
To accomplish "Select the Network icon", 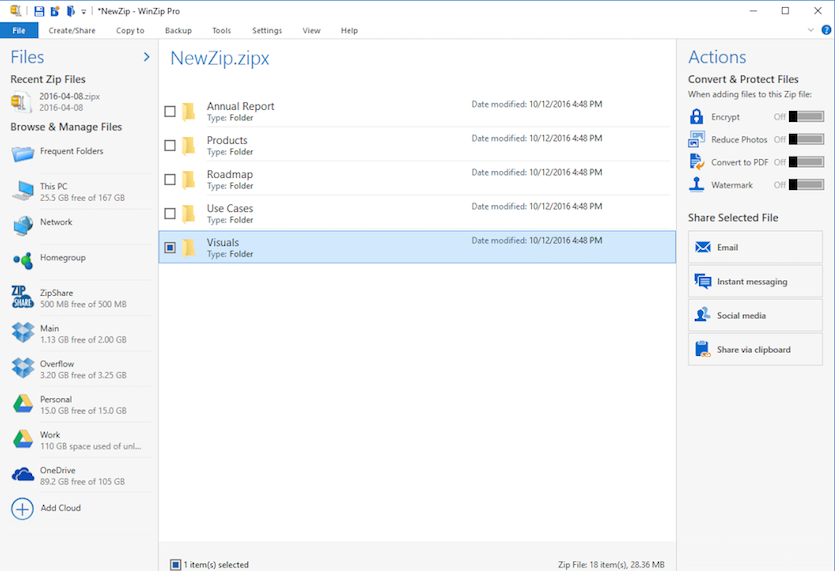I will click(x=23, y=226).
